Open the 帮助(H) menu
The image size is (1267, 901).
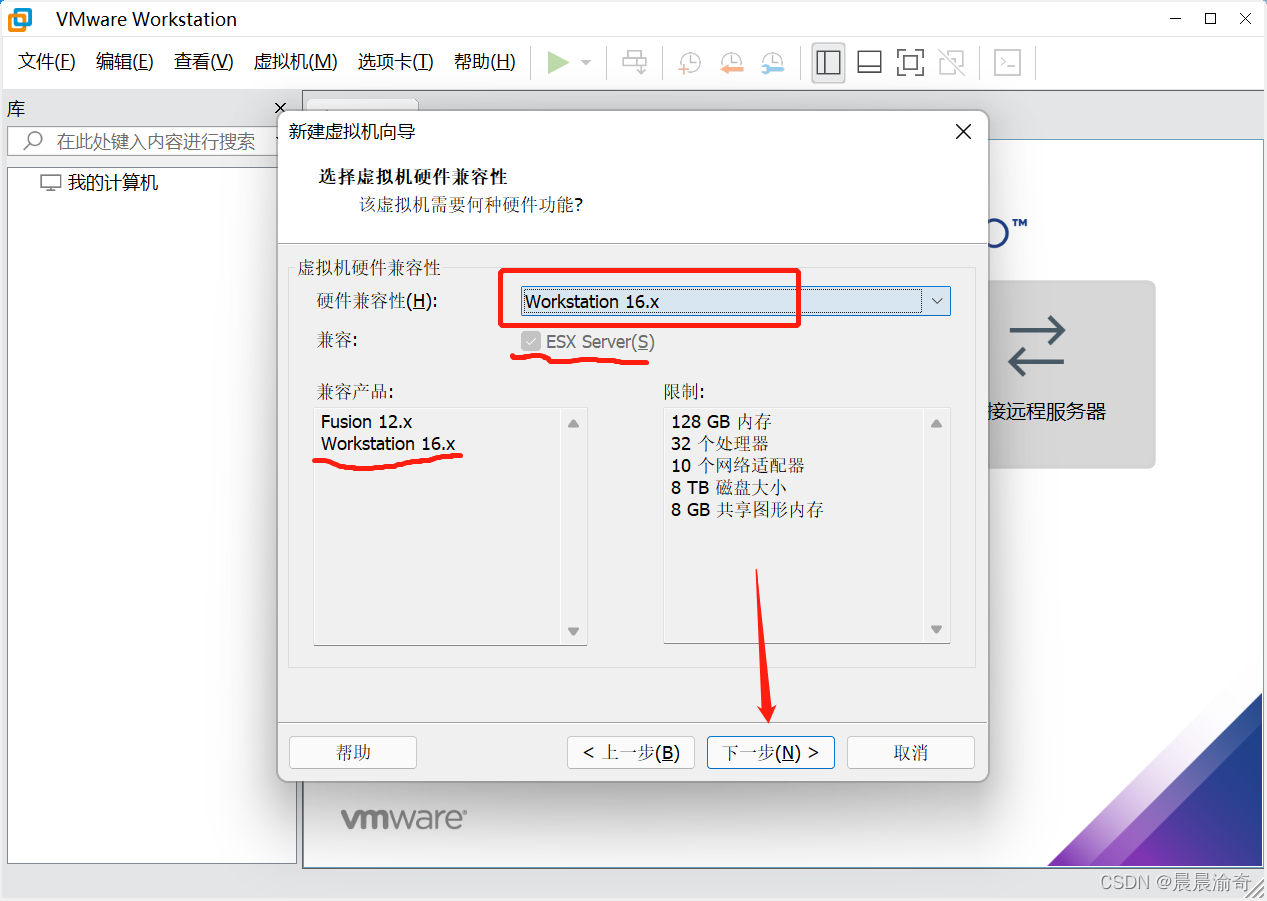[484, 62]
